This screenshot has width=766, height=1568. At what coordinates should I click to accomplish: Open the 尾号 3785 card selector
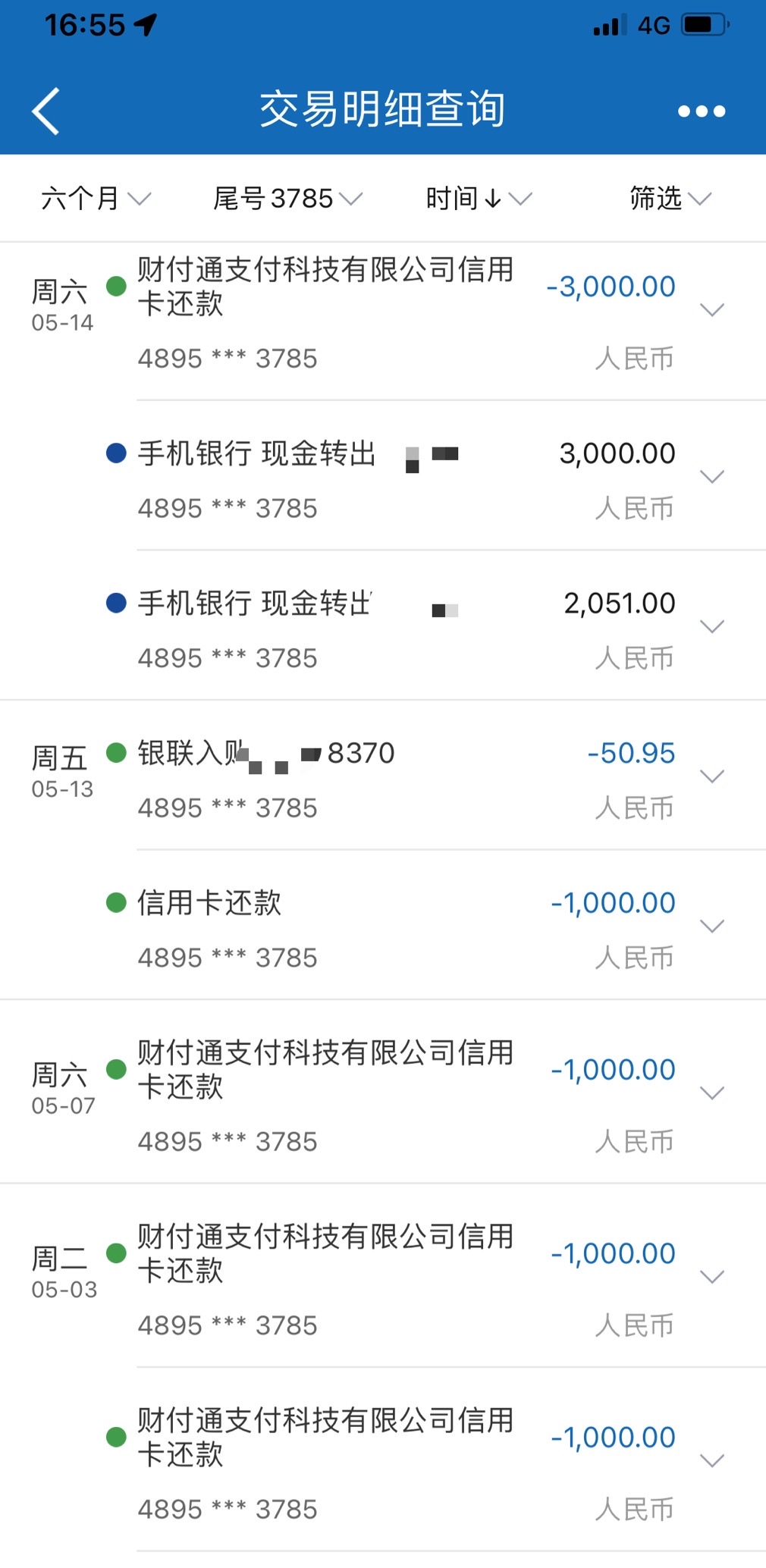(x=287, y=199)
